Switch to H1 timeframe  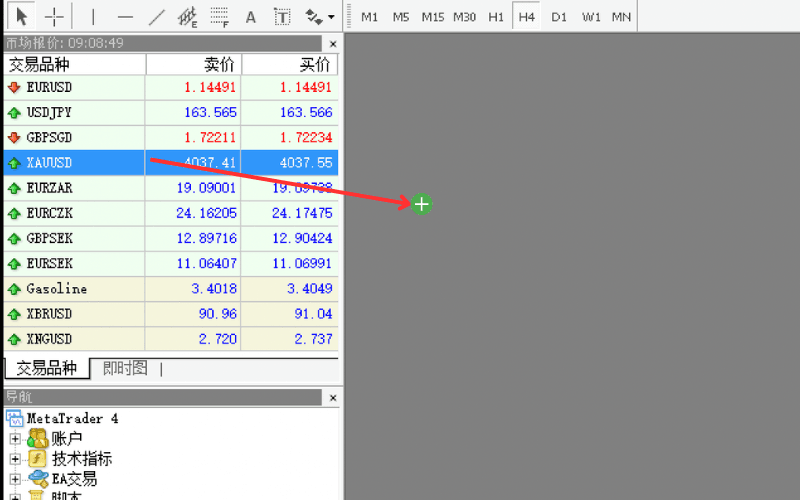click(496, 17)
